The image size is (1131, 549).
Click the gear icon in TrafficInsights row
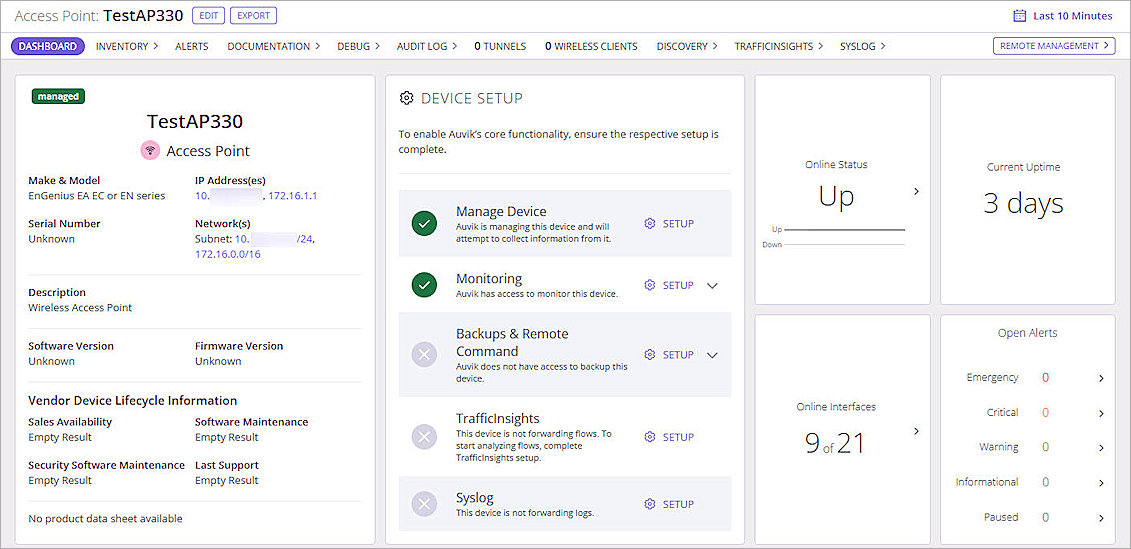pos(650,437)
